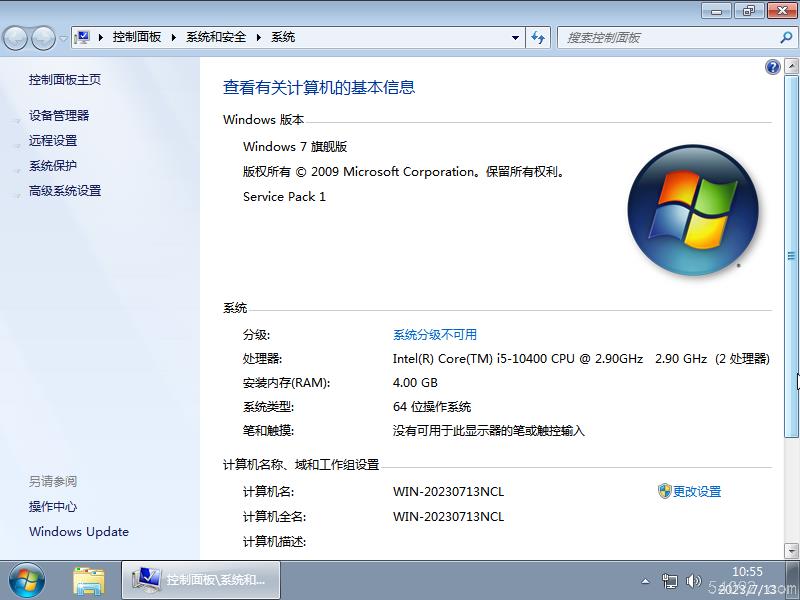Open the address bar history dropdown arrow
Image resolution: width=800 pixels, height=600 pixels.
pos(515,37)
